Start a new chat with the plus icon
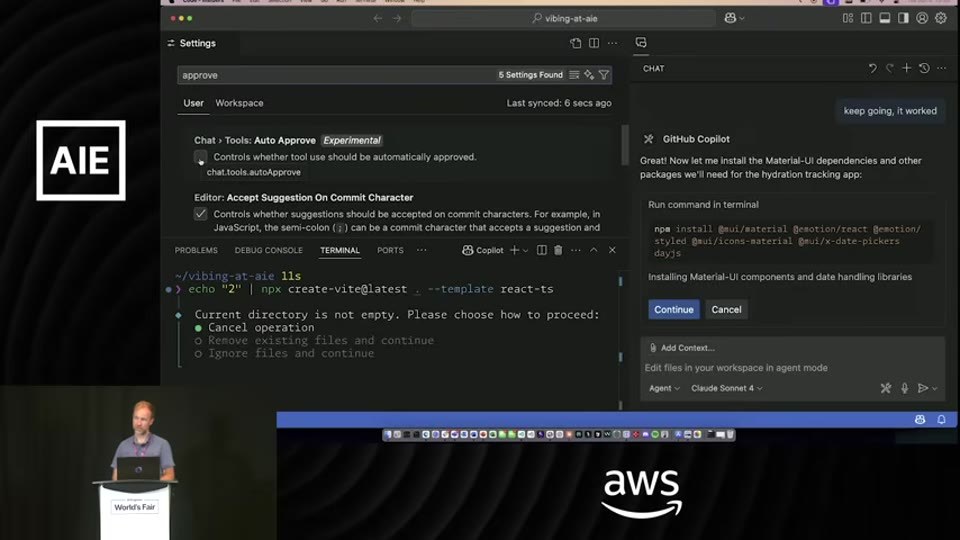960x540 pixels. [x=907, y=69]
